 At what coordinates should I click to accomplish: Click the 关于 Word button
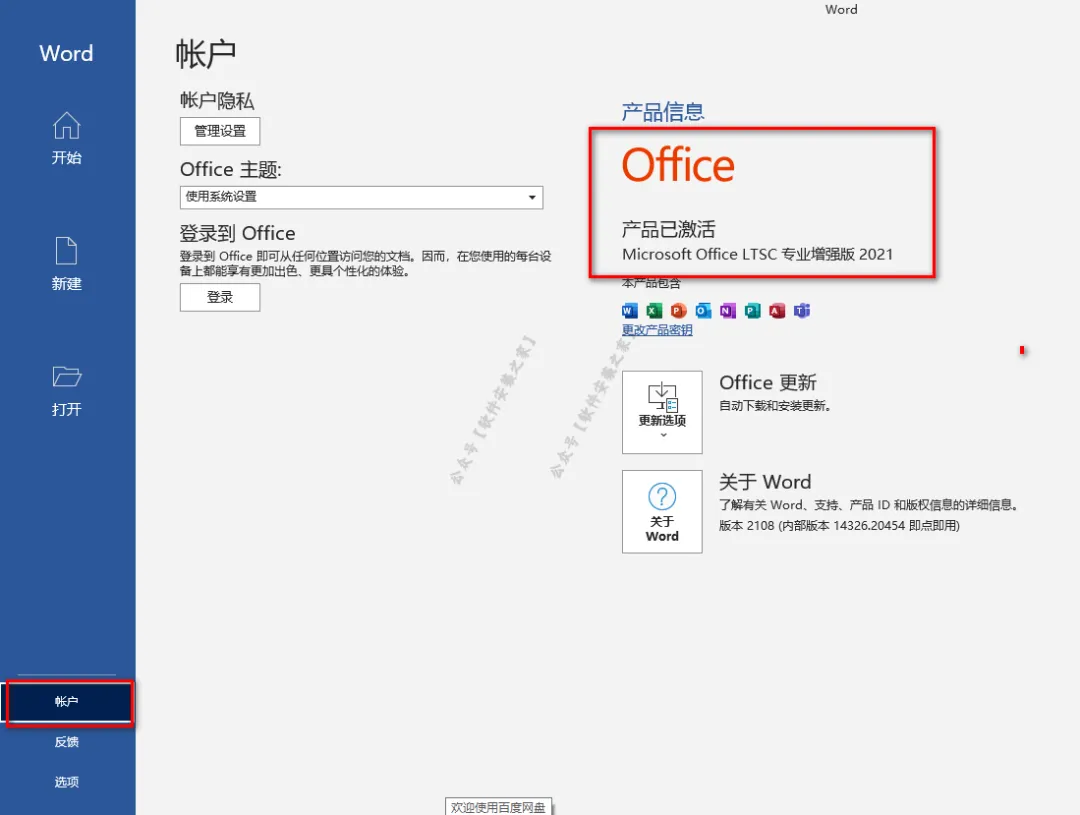(662, 512)
